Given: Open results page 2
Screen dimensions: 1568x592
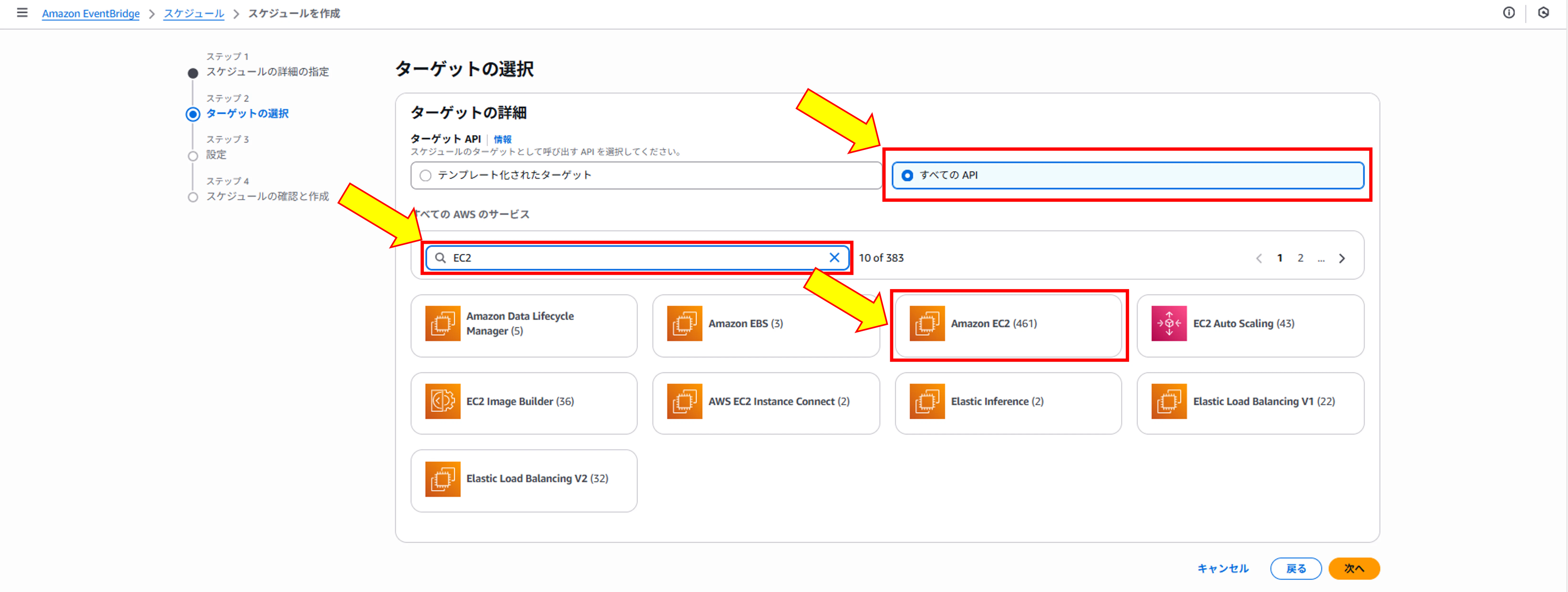Looking at the screenshot, I should [x=1300, y=258].
